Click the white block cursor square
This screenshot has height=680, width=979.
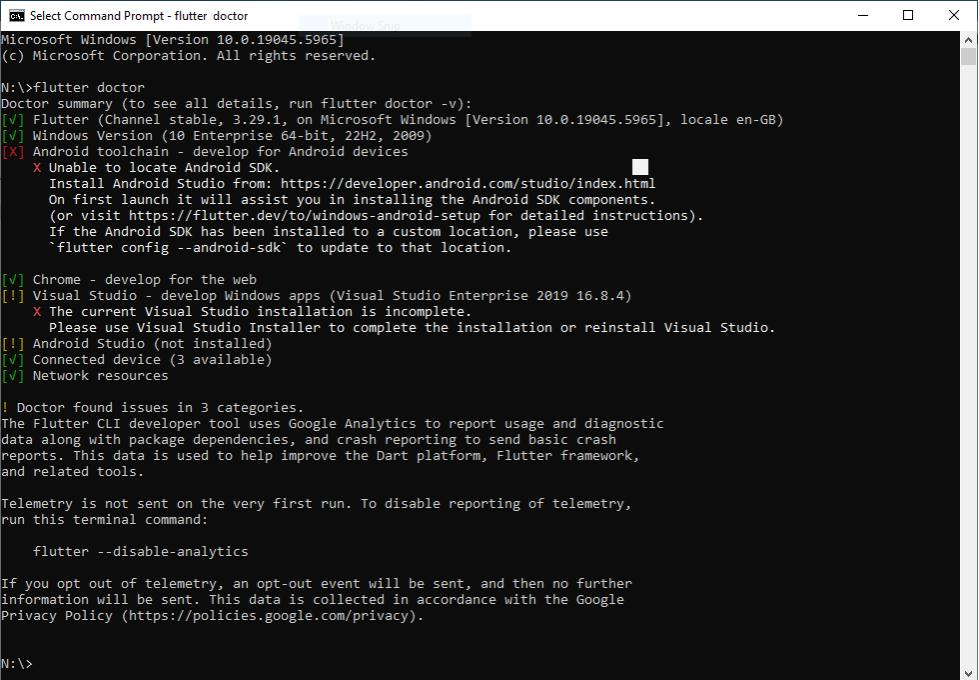pyautogui.click(x=640, y=166)
